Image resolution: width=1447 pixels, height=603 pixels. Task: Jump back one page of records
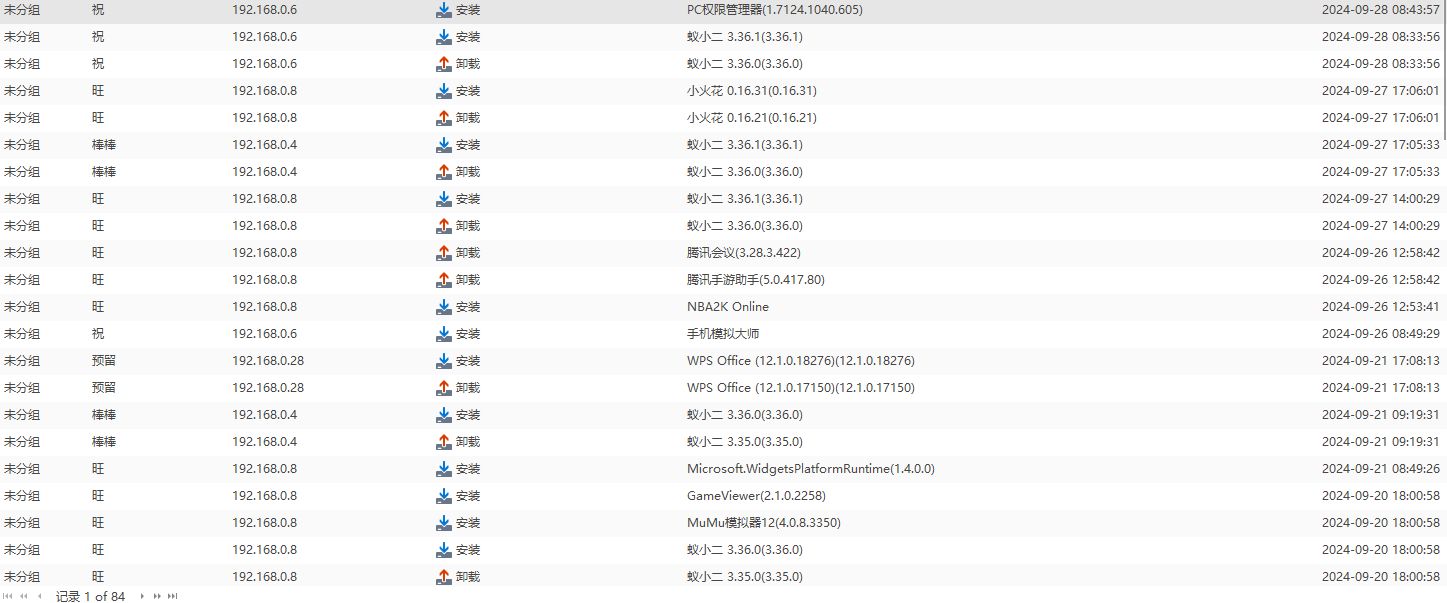click(24, 596)
